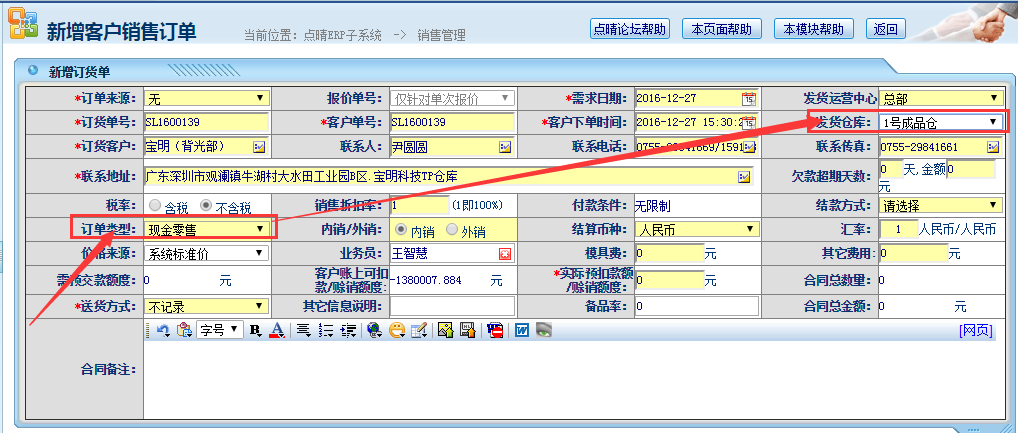Viewport: 1018px width, 433px height.
Task: Select the 外销 radio button
Action: (452, 229)
